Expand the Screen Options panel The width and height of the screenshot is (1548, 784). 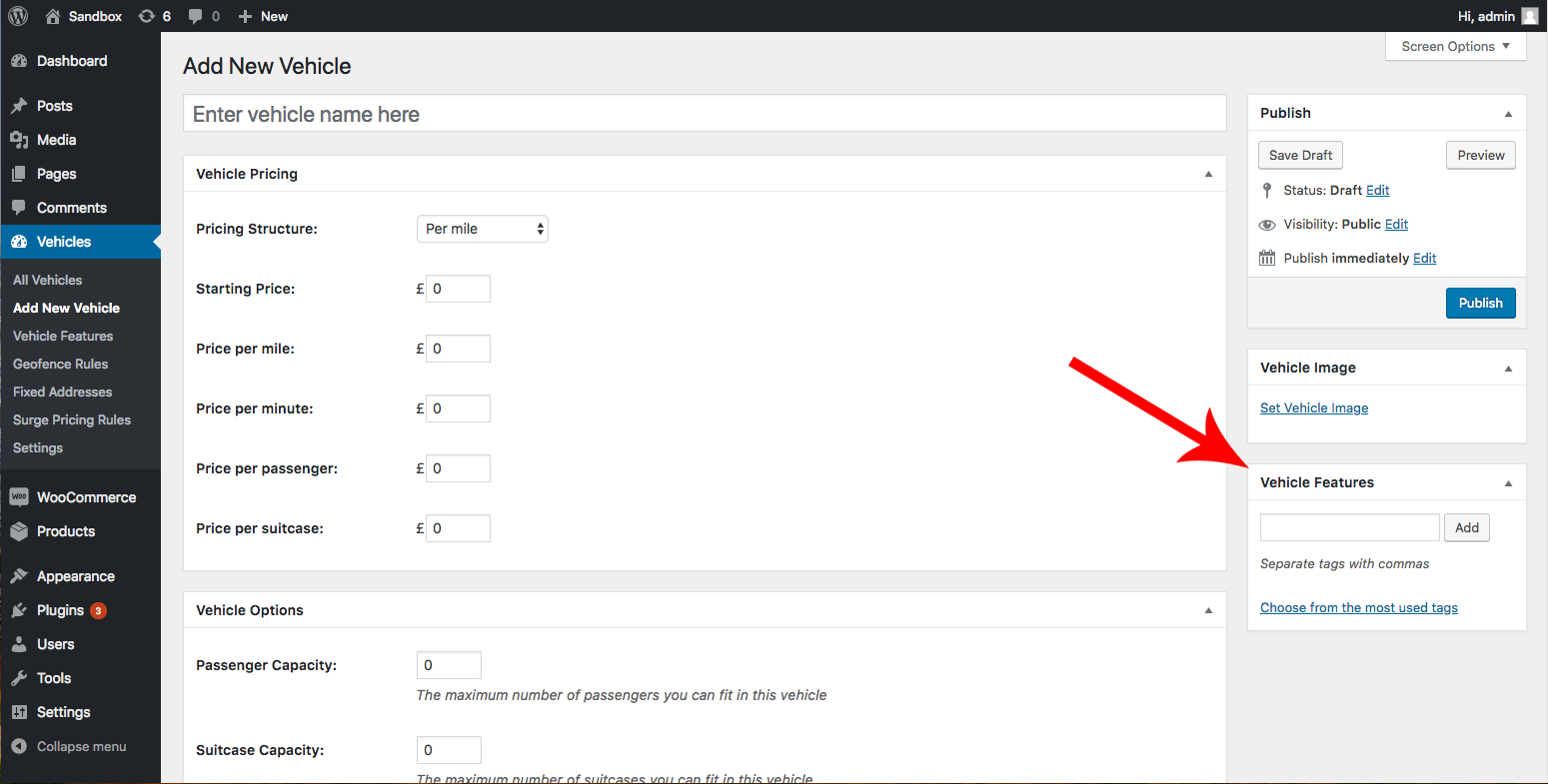(x=1455, y=46)
